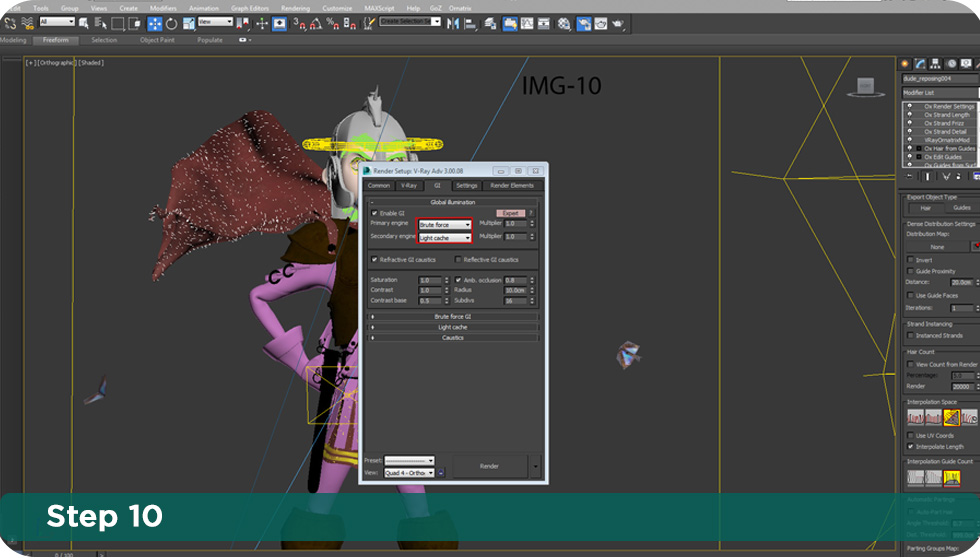The image size is (980, 558).
Task: Click the Render button
Action: click(489, 466)
